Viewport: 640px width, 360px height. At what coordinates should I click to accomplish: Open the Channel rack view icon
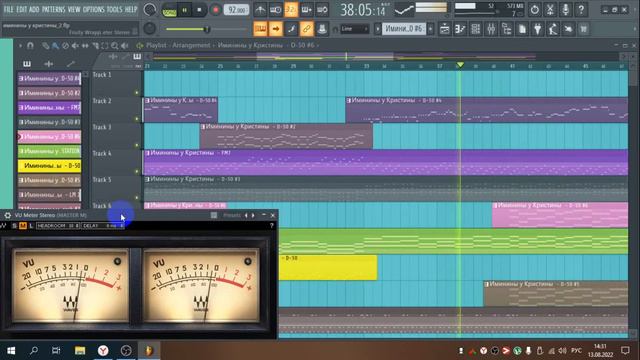tap(476, 29)
